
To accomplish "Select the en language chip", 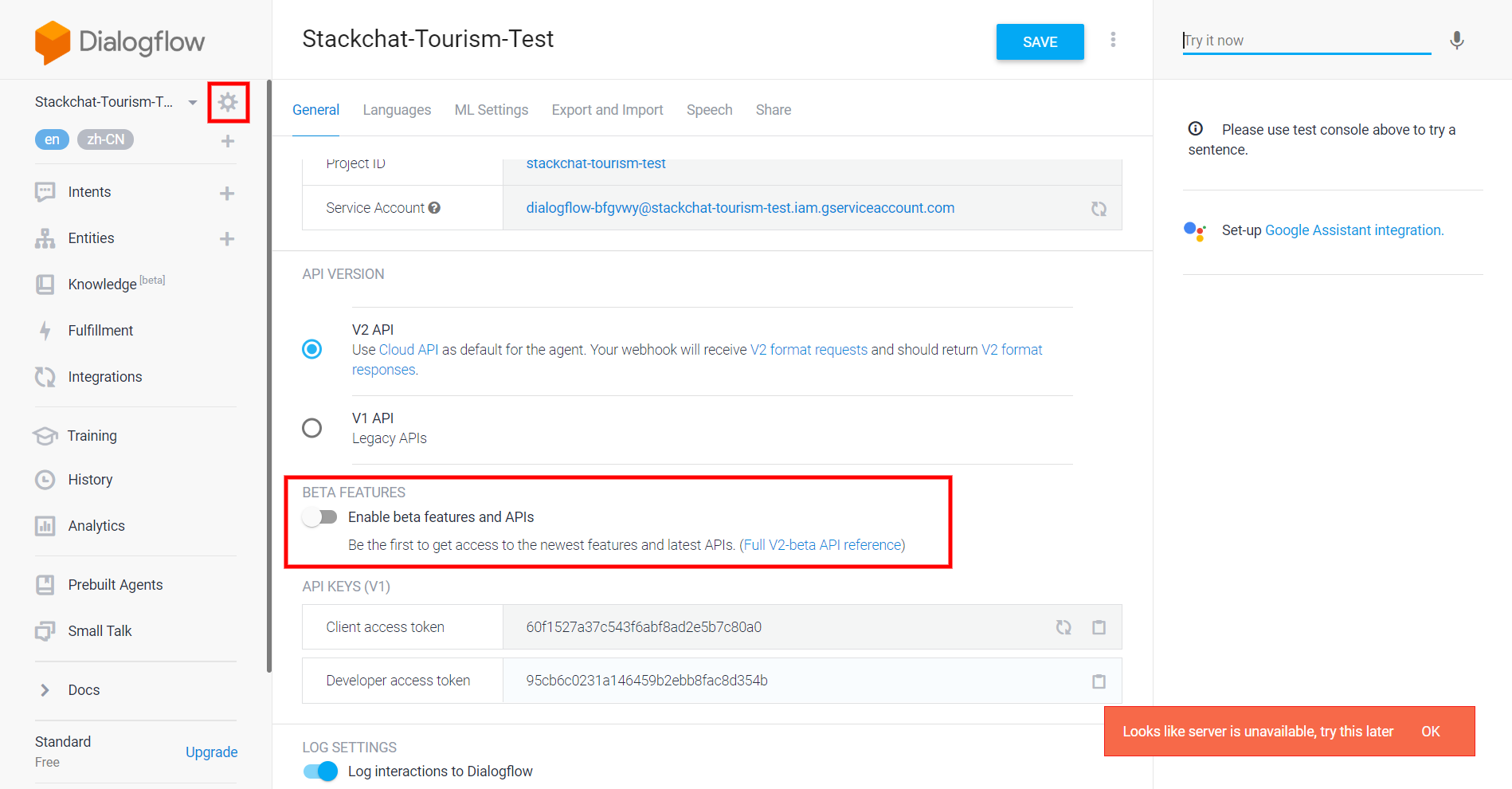I will coord(52,139).
